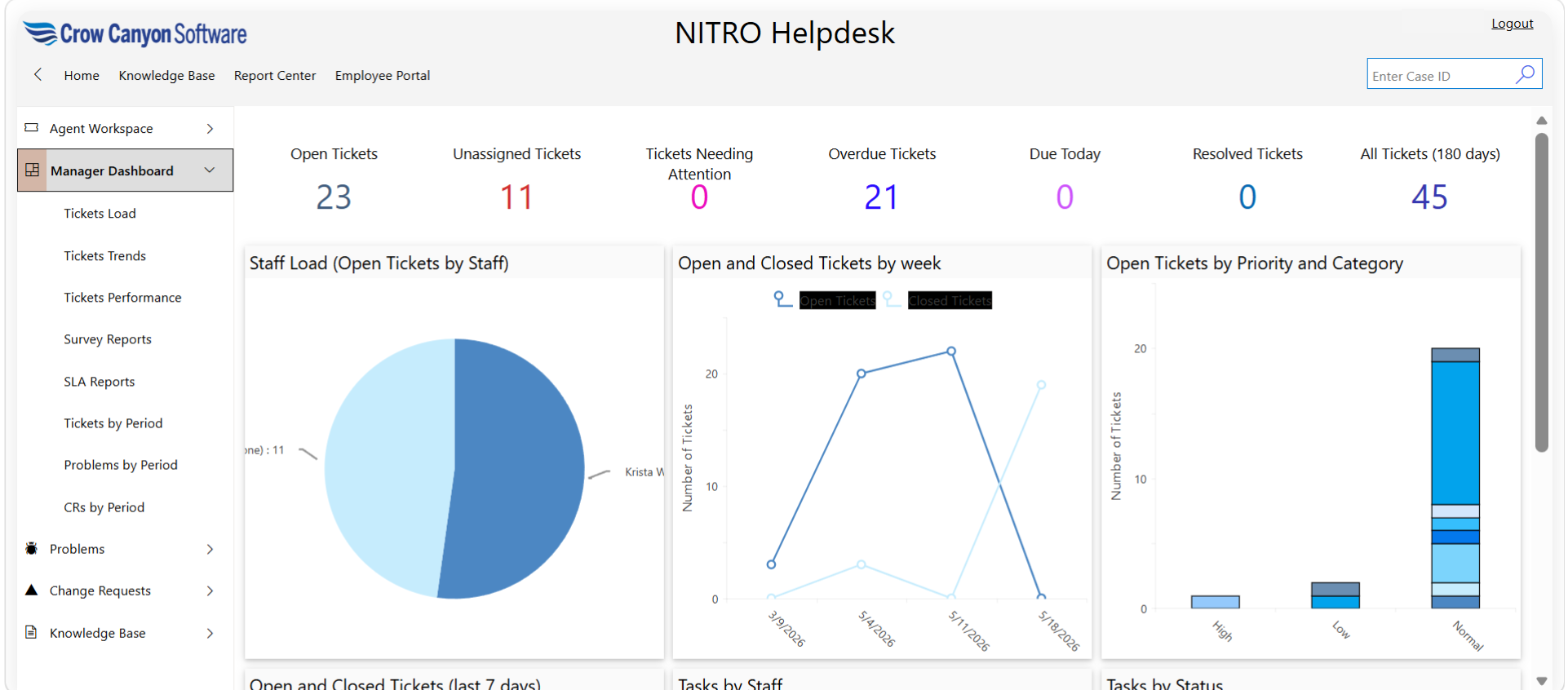Open Problems by Period report
The height and width of the screenshot is (690, 1568).
121,465
